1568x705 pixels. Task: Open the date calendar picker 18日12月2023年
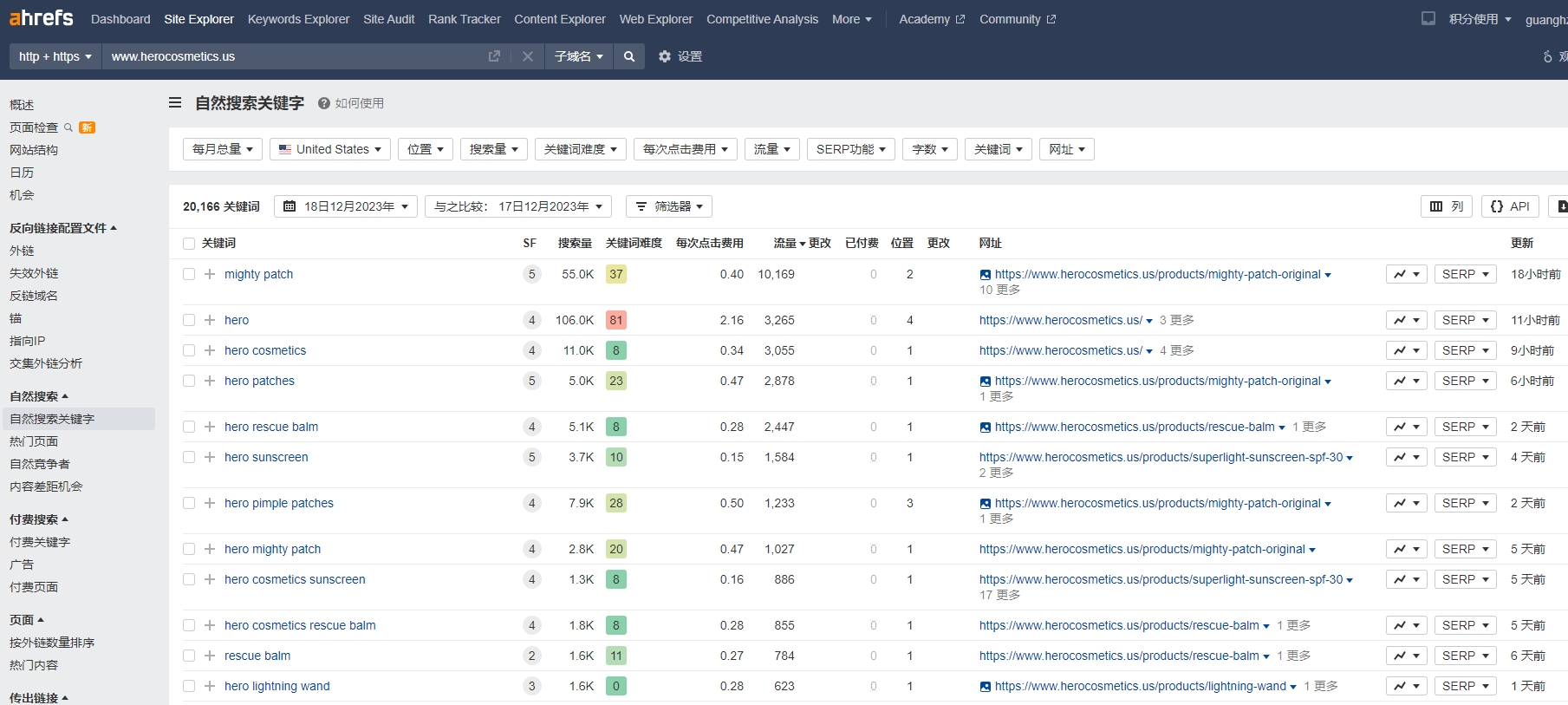pyautogui.click(x=346, y=206)
